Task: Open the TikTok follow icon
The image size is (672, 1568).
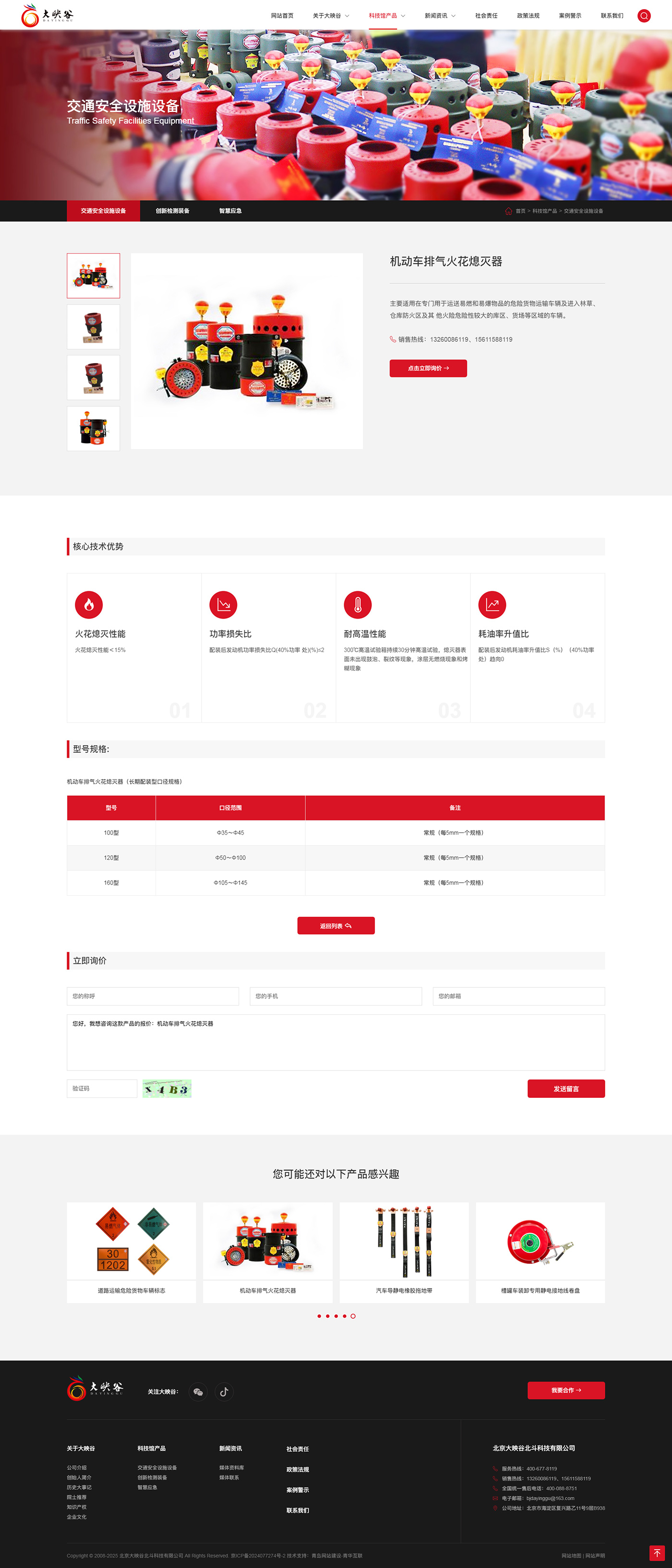Action: pos(224,1391)
